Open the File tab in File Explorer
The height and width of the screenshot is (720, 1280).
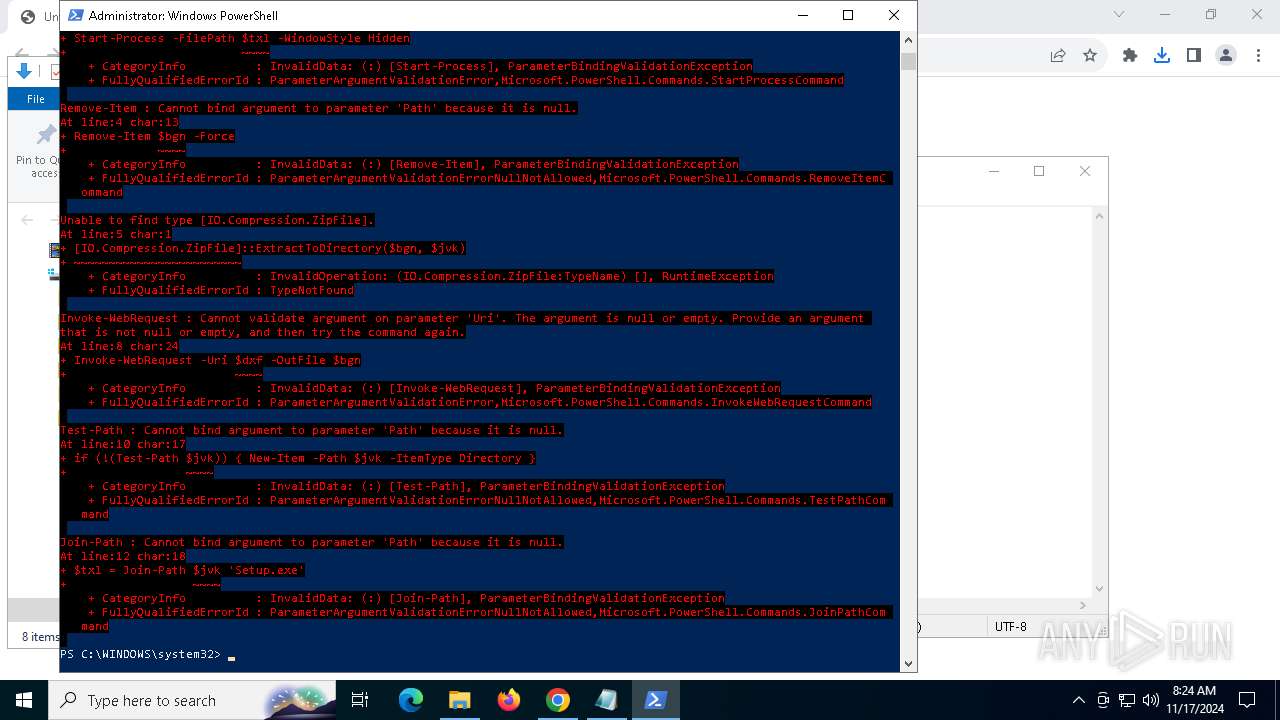tap(36, 99)
